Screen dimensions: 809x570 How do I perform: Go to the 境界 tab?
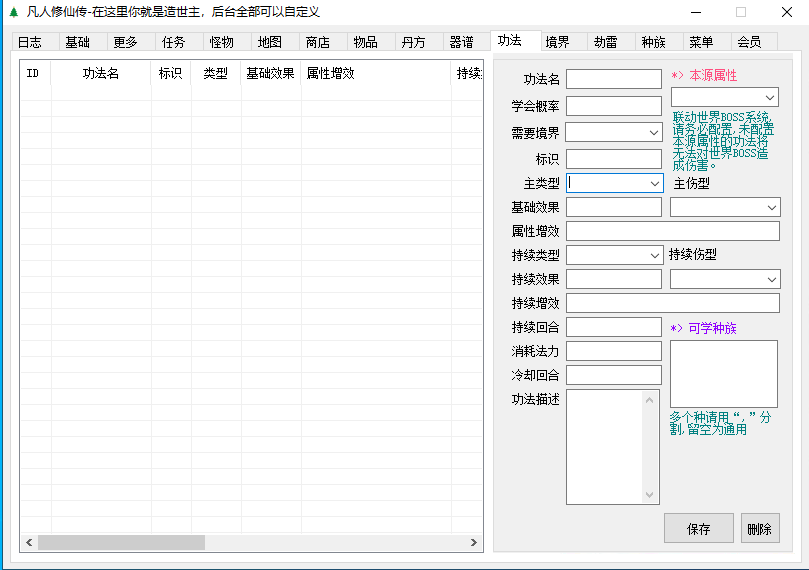[x=563, y=42]
